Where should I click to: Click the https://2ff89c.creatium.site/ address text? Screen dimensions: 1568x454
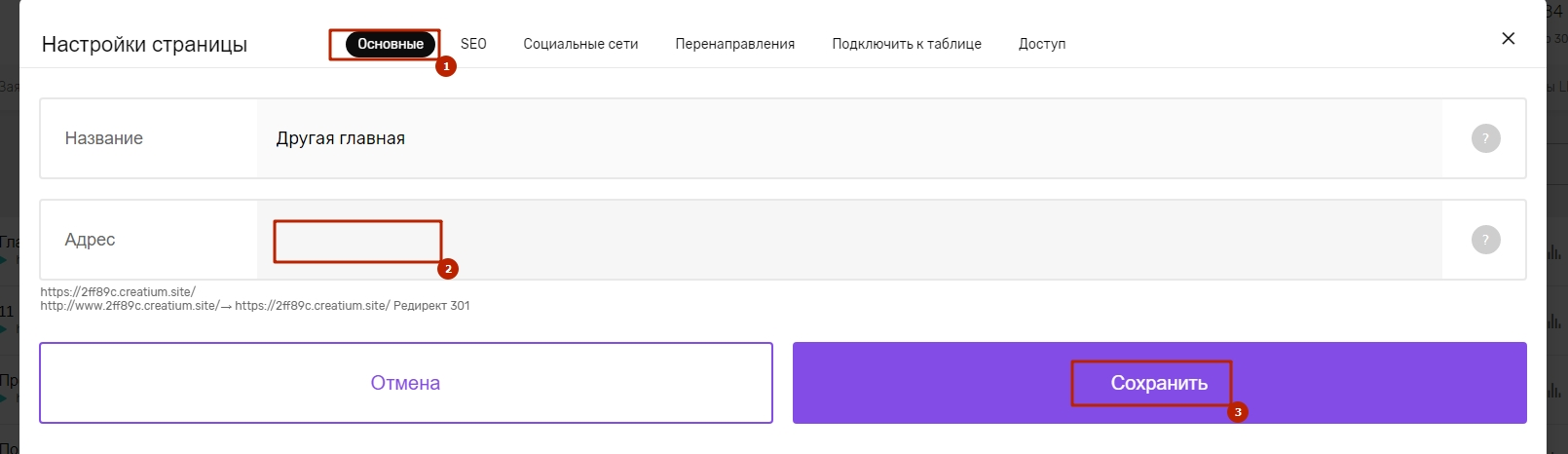pyautogui.click(x=118, y=291)
